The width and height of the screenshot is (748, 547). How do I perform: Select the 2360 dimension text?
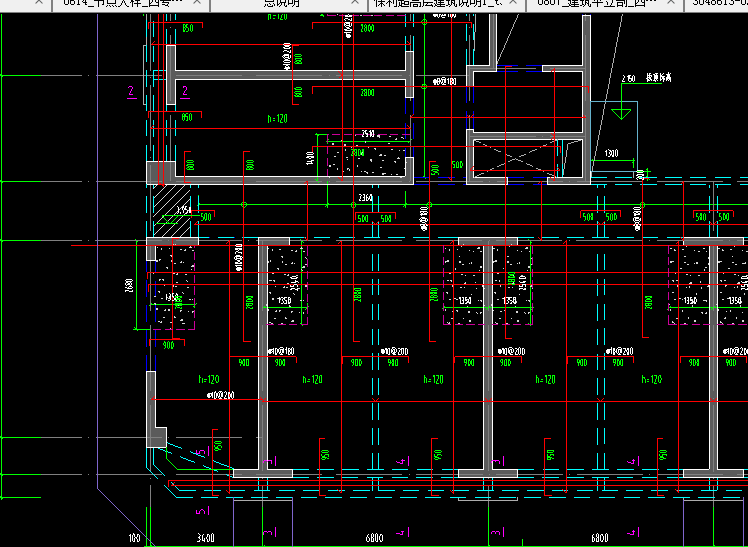(x=365, y=198)
